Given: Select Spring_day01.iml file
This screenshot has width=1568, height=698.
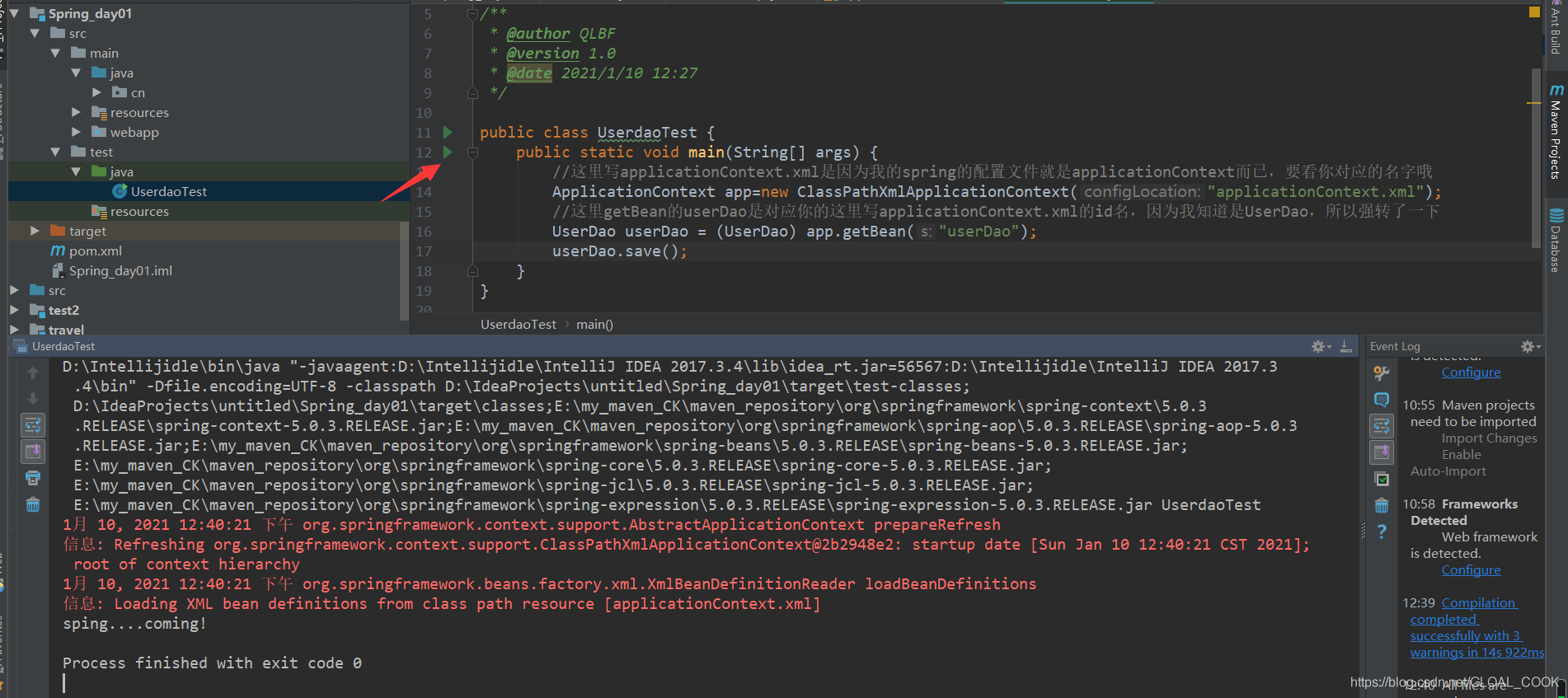Looking at the screenshot, I should click(x=120, y=270).
